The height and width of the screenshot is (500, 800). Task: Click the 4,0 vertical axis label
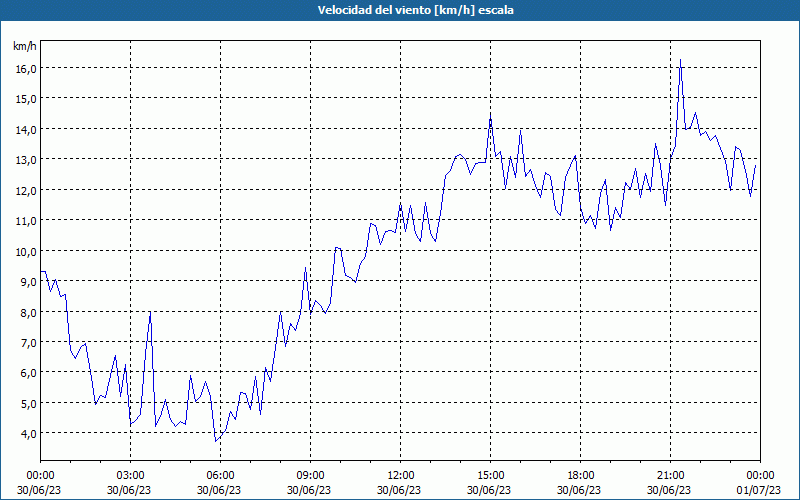coord(27,434)
